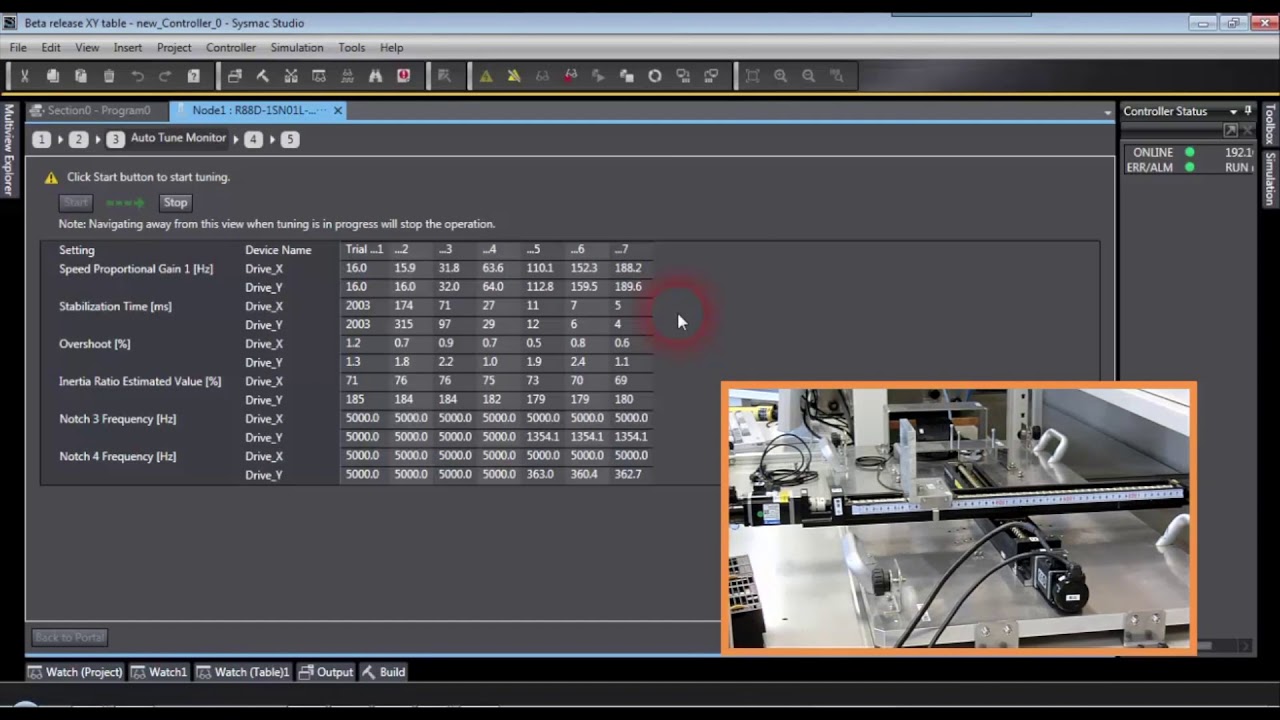
Task: Click the binoculars search icon
Action: [375, 76]
